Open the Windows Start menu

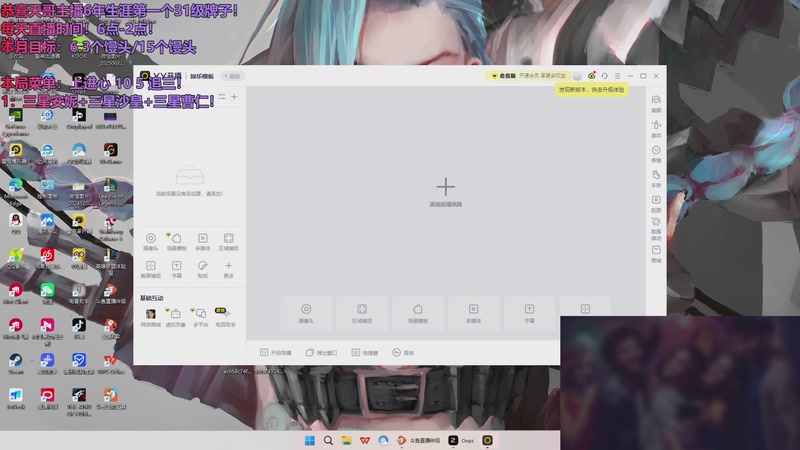[310, 440]
